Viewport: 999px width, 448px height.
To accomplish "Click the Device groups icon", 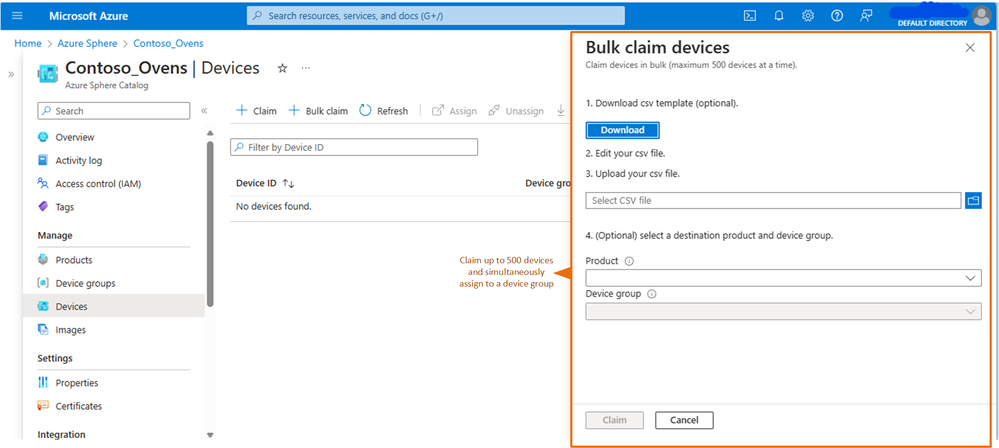I will pyautogui.click(x=43, y=283).
